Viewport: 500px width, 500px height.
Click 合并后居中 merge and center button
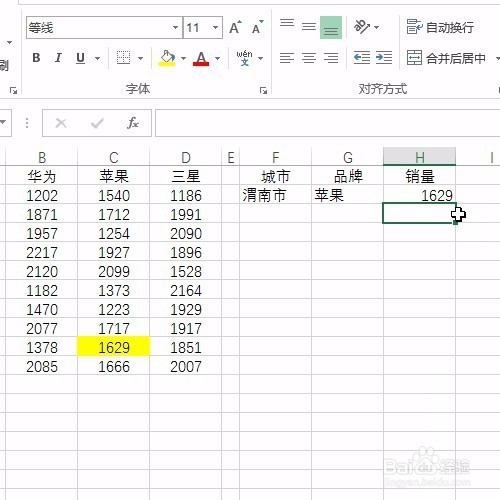[x=446, y=58]
